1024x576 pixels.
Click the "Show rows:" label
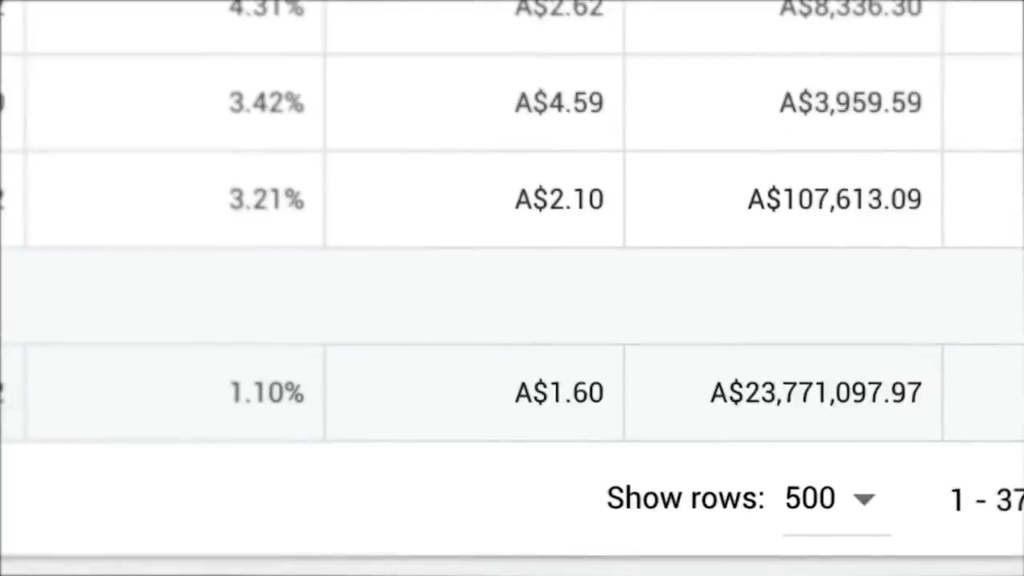pyautogui.click(x=685, y=498)
